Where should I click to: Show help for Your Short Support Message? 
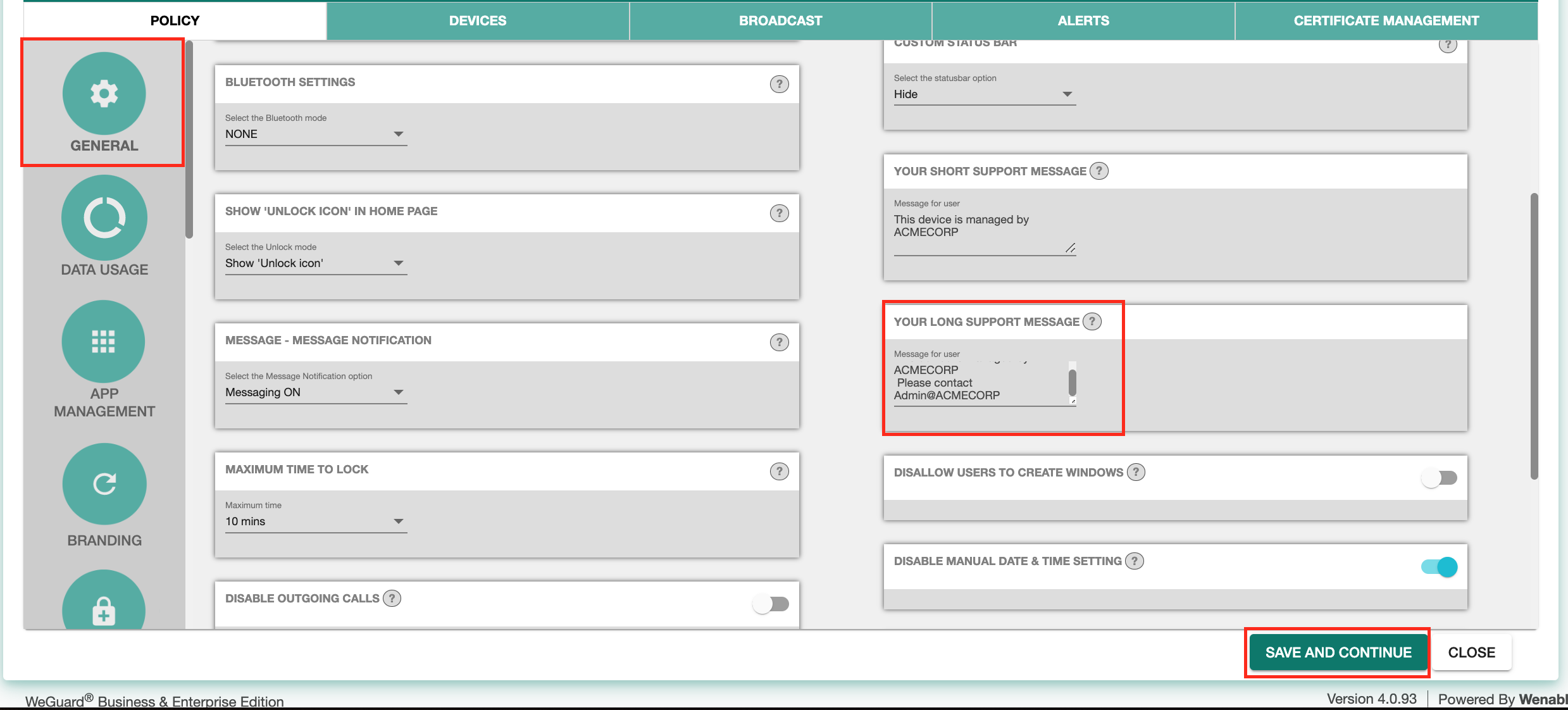click(1099, 171)
